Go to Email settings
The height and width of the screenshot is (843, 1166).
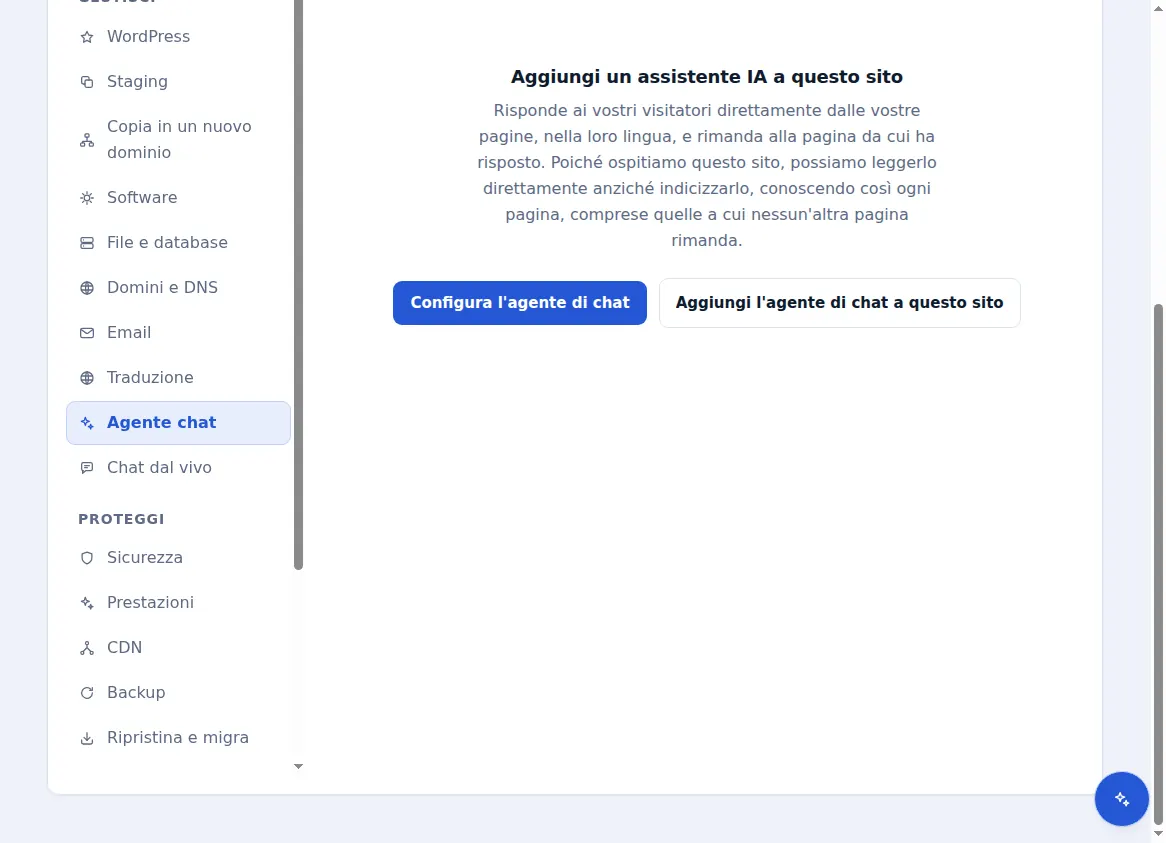(x=178, y=333)
